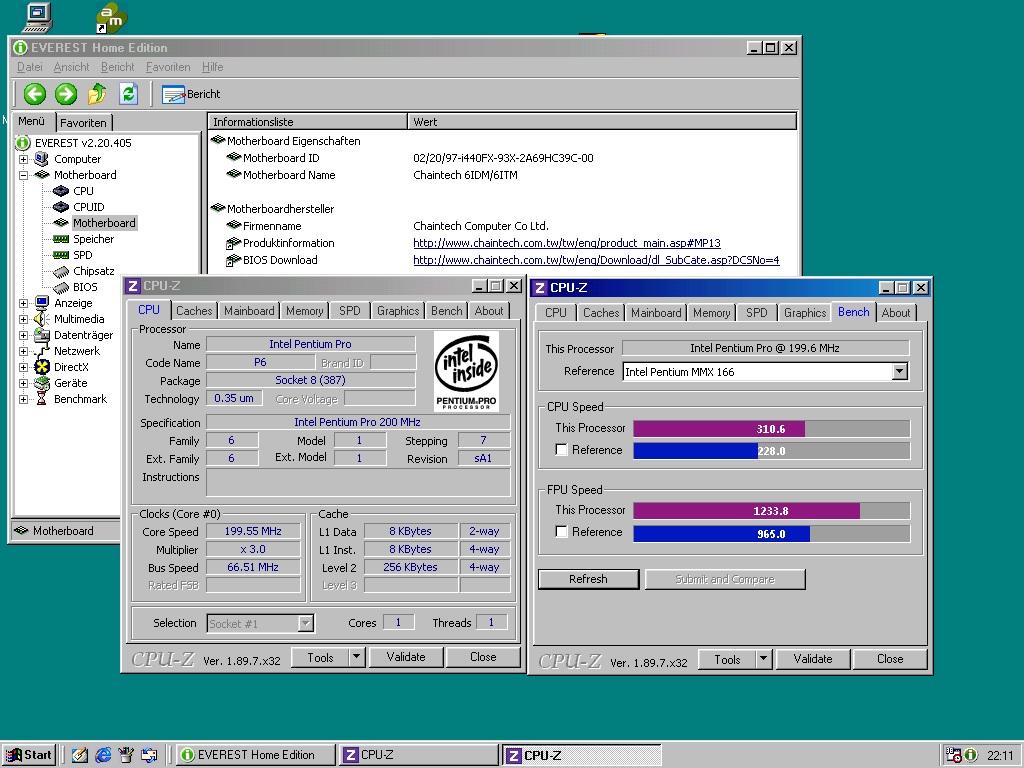Click the Refresh button in the Bench tab

pyautogui.click(x=588, y=578)
